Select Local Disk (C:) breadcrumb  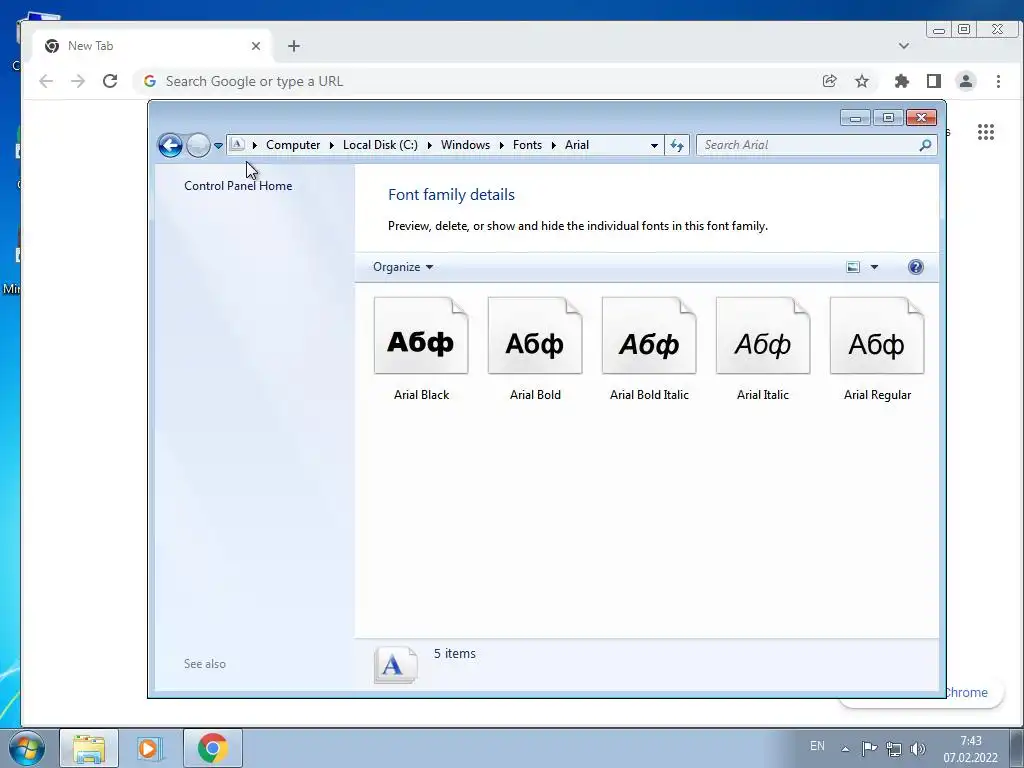click(x=380, y=145)
